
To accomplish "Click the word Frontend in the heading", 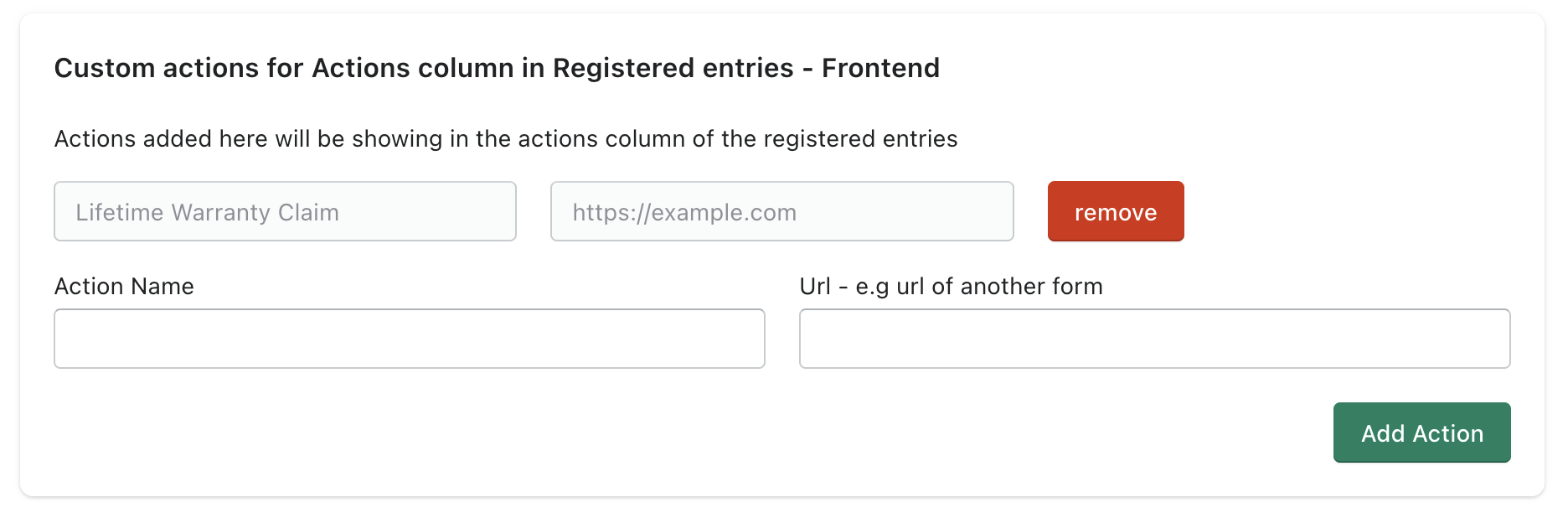I will (x=880, y=68).
